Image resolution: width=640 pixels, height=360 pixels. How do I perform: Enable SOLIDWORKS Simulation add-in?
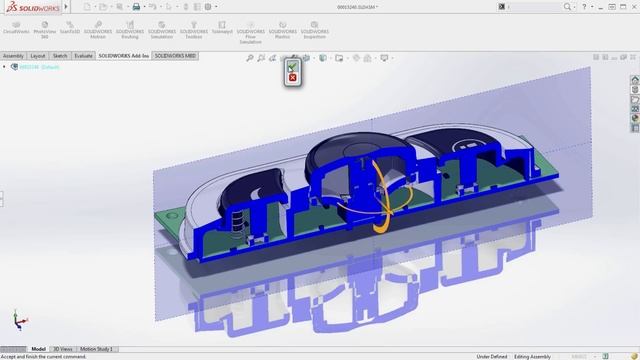[x=162, y=30]
